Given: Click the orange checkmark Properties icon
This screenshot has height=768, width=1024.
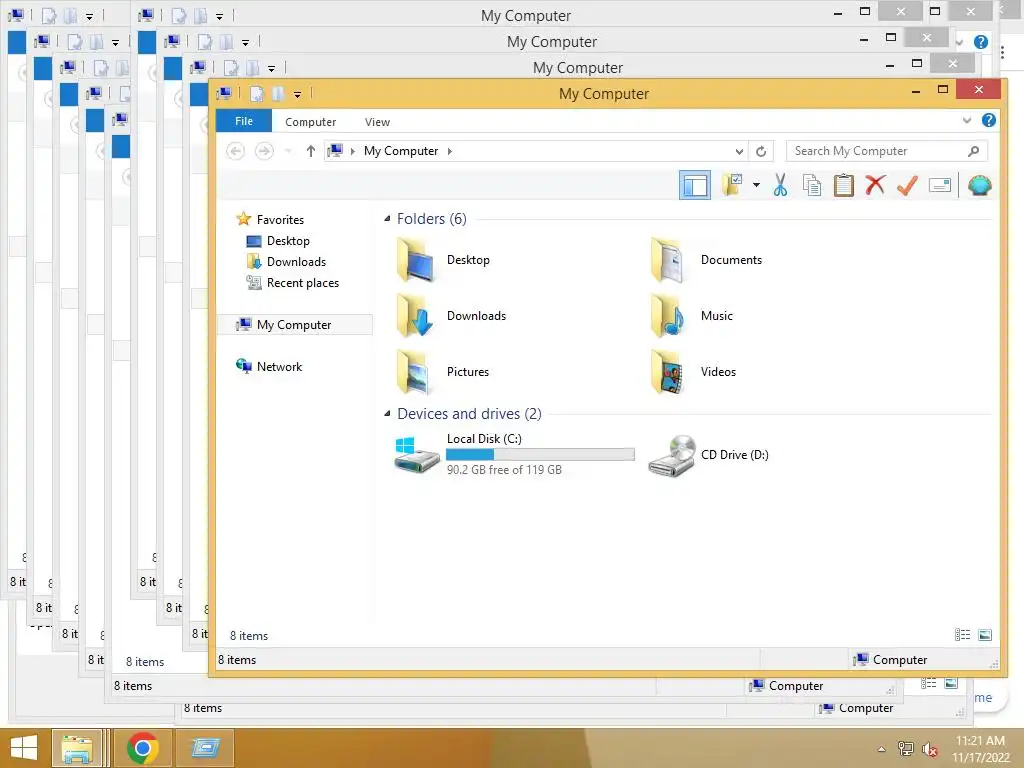Looking at the screenshot, I should point(907,185).
